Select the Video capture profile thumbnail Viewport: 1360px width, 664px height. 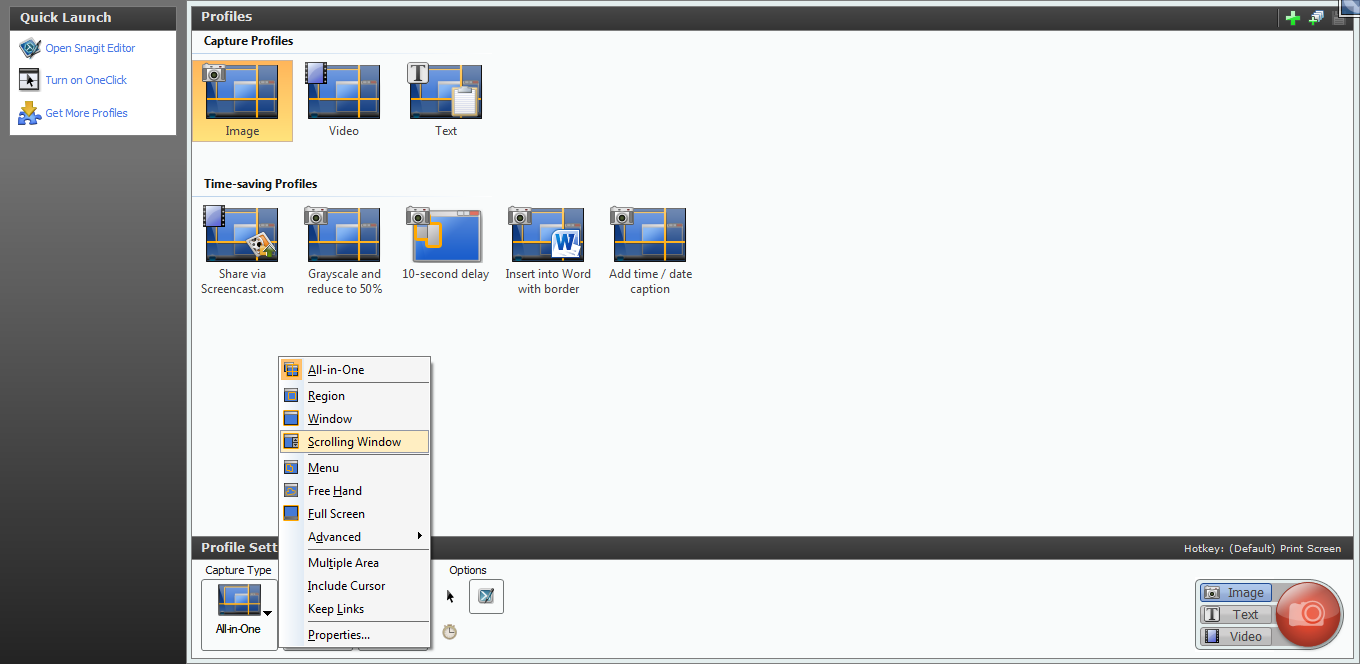tap(343, 100)
